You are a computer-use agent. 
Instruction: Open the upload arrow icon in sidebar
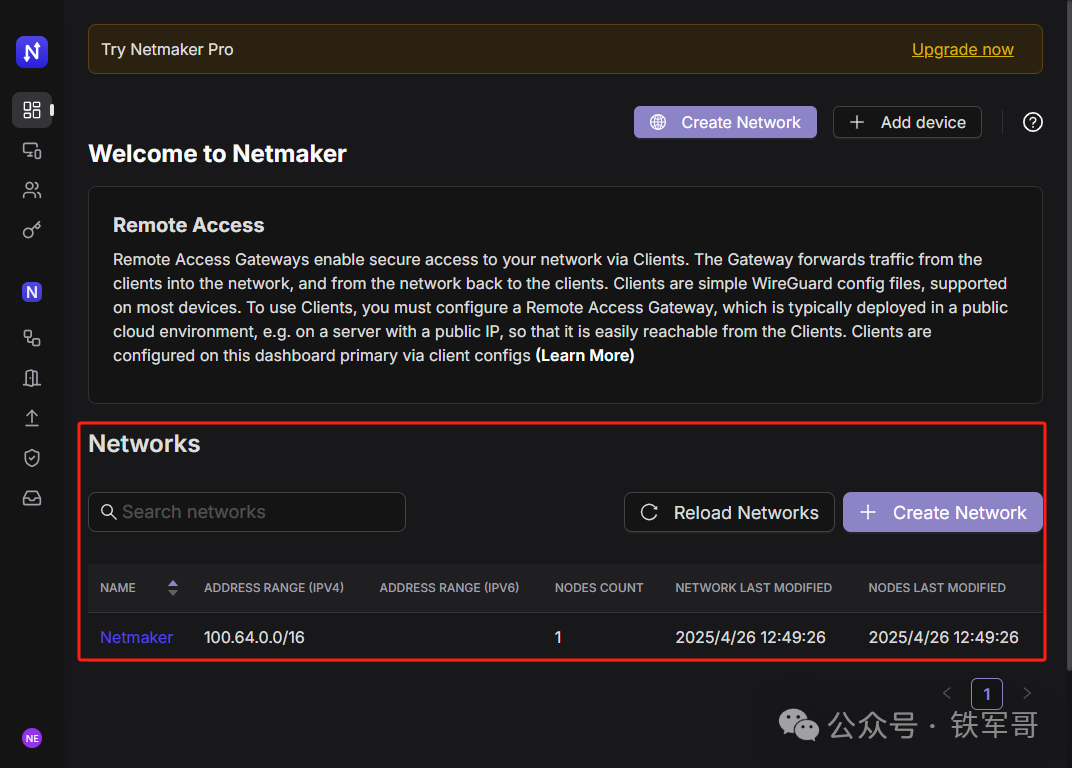tap(32, 418)
